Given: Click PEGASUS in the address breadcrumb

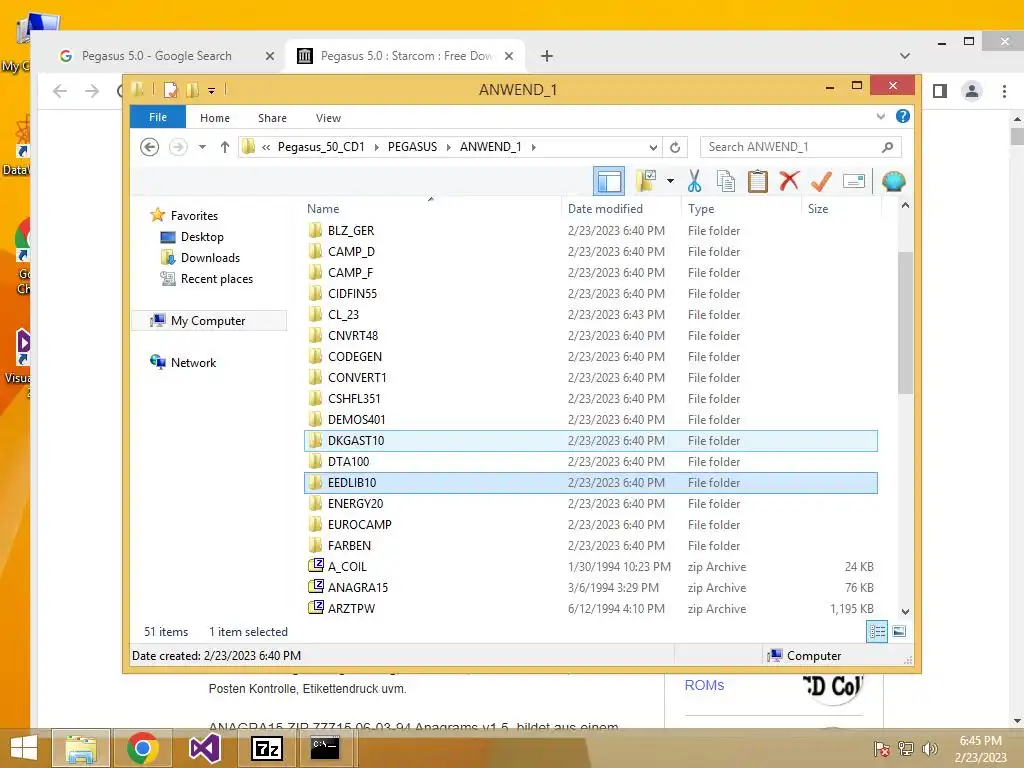Looking at the screenshot, I should 412,147.
